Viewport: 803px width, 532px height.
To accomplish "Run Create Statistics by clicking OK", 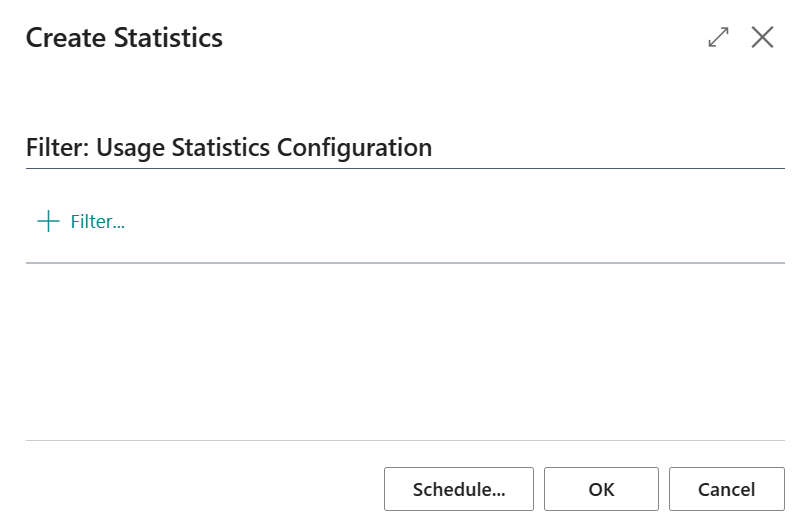I will pos(601,489).
